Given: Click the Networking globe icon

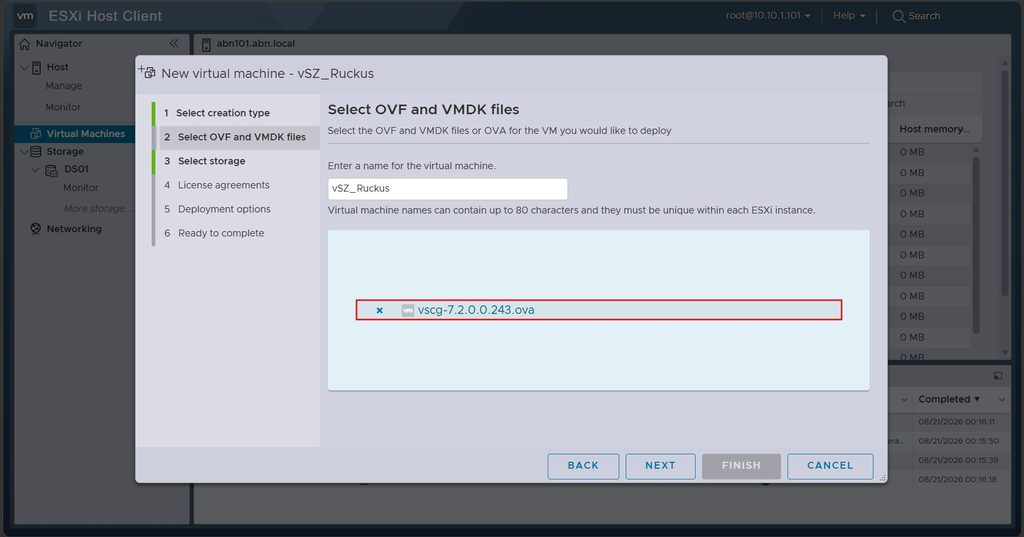Looking at the screenshot, I should [x=36, y=229].
